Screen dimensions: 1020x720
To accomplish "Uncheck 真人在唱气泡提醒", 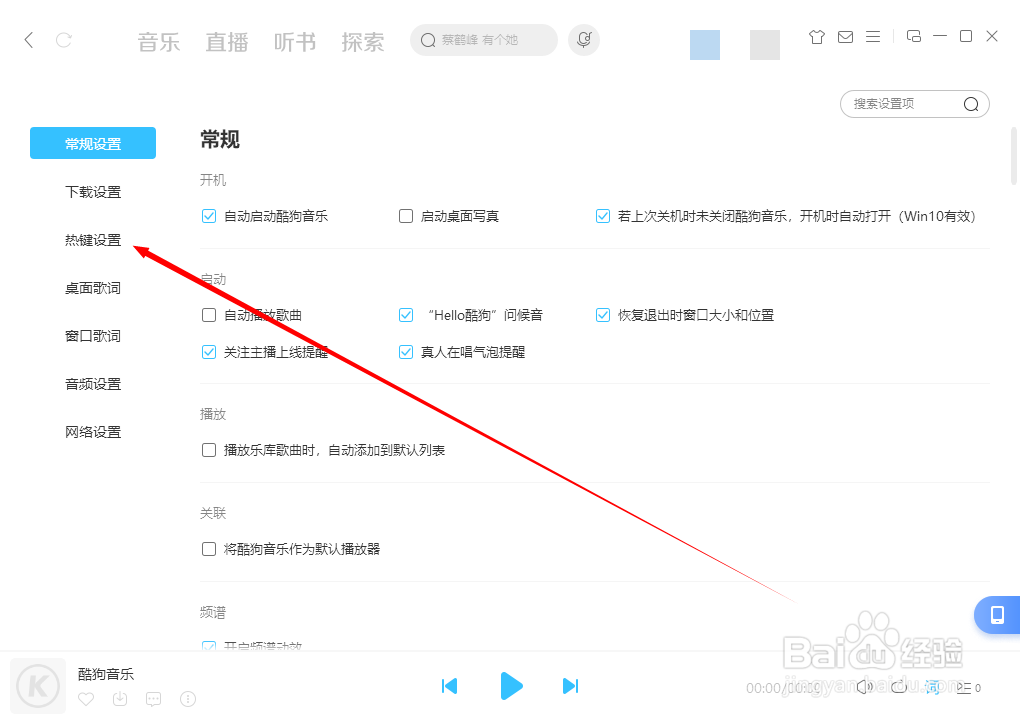I will [406, 353].
